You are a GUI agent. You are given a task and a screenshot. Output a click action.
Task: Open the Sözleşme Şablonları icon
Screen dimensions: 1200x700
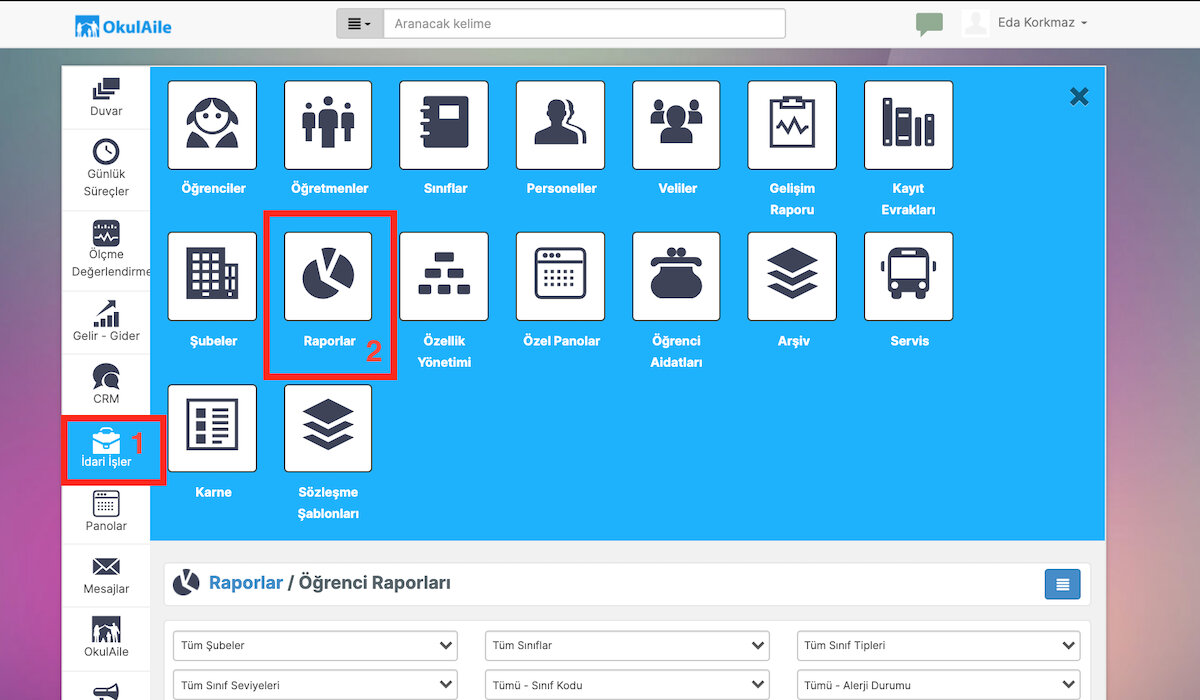tap(328, 428)
